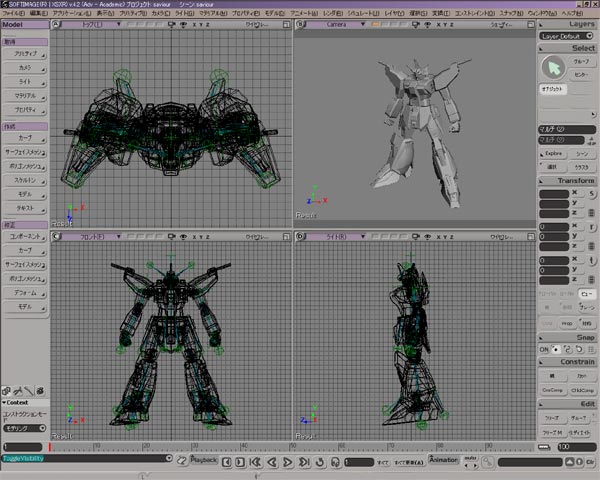
Task: Open the fourth item in the menu bar
Action: click(x=105, y=13)
